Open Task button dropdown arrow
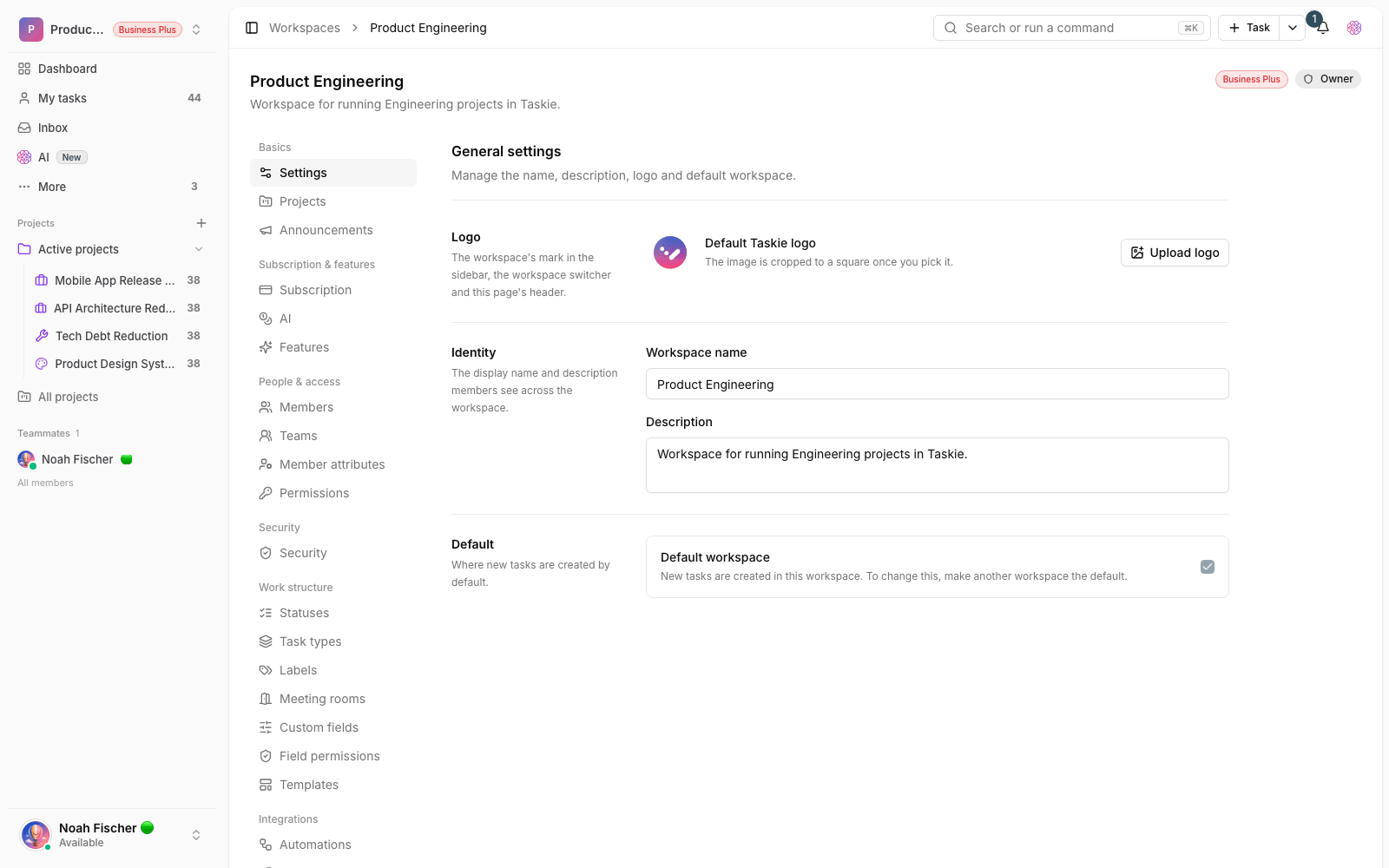 [x=1293, y=28]
